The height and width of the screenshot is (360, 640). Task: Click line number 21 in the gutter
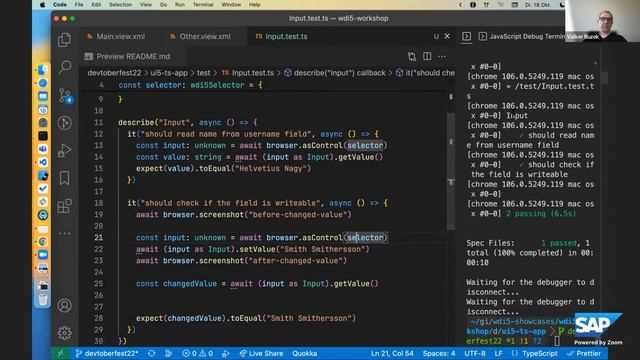pos(98,238)
